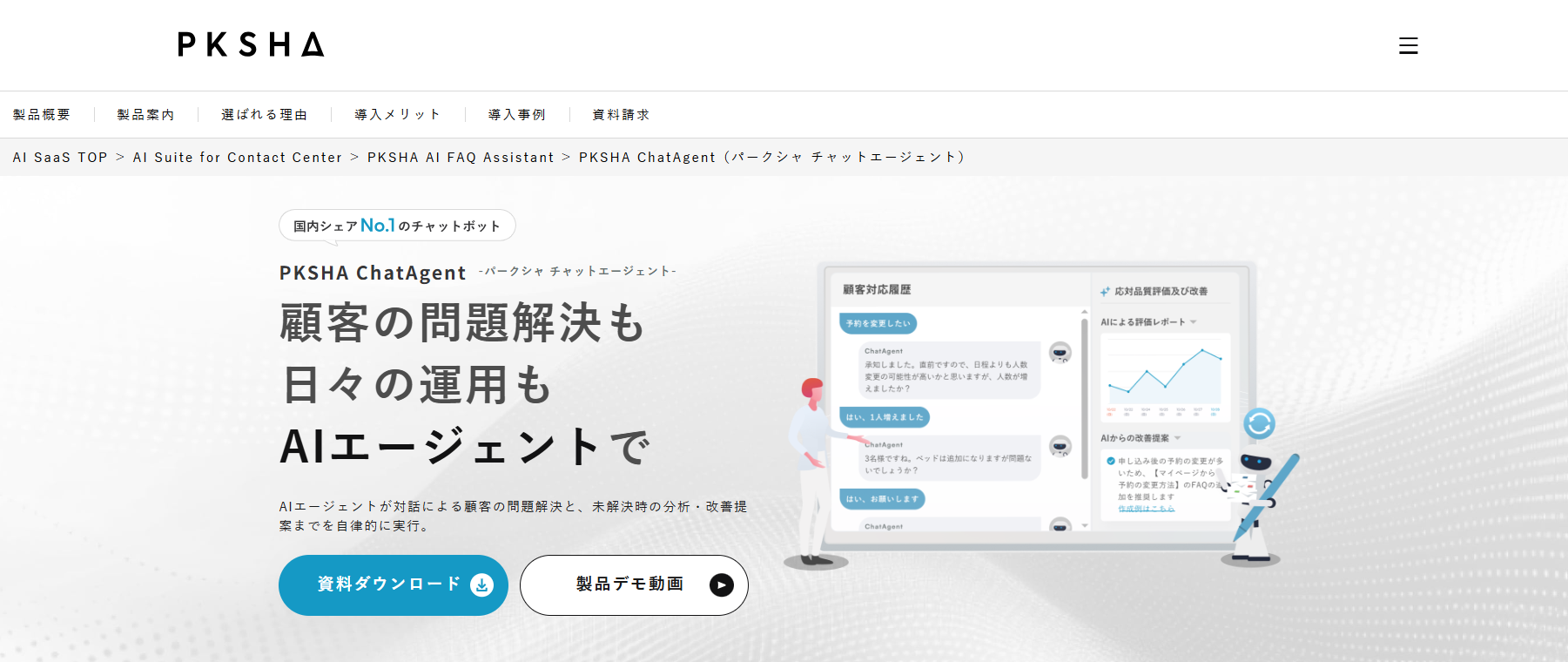
Task: Click the PKSHA ChatAgent product title
Action: click(373, 273)
